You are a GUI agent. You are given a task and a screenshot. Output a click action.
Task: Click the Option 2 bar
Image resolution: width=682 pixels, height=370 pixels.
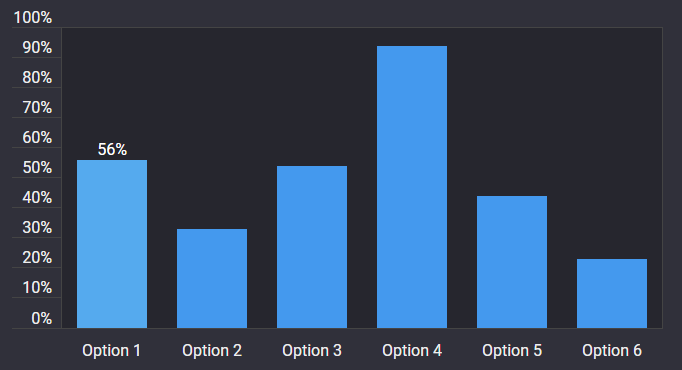212,278
